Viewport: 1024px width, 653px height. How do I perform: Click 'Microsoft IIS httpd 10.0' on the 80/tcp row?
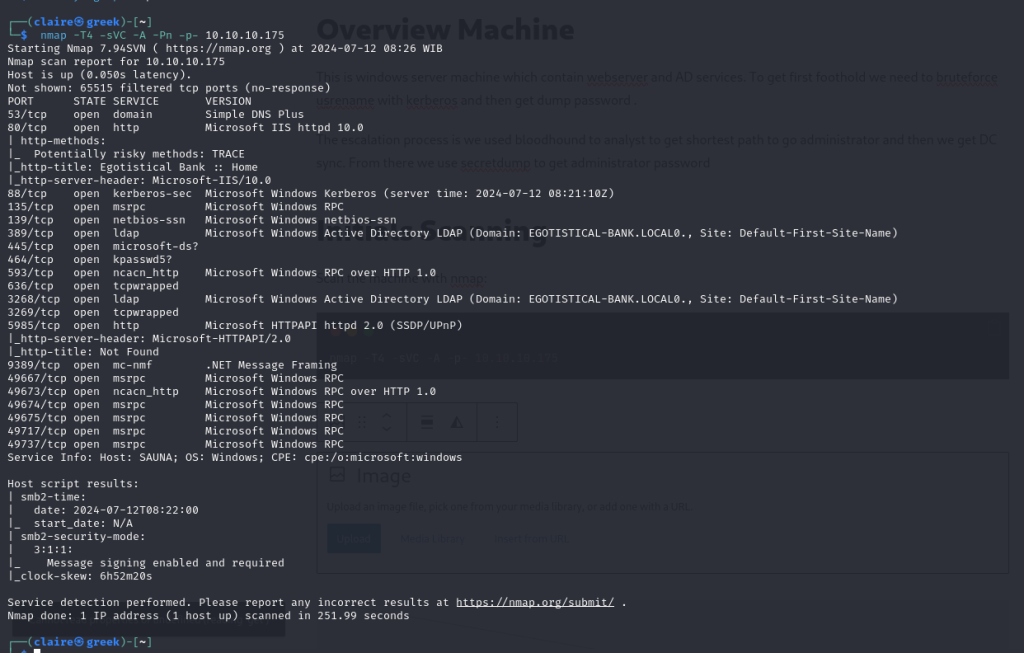284,127
